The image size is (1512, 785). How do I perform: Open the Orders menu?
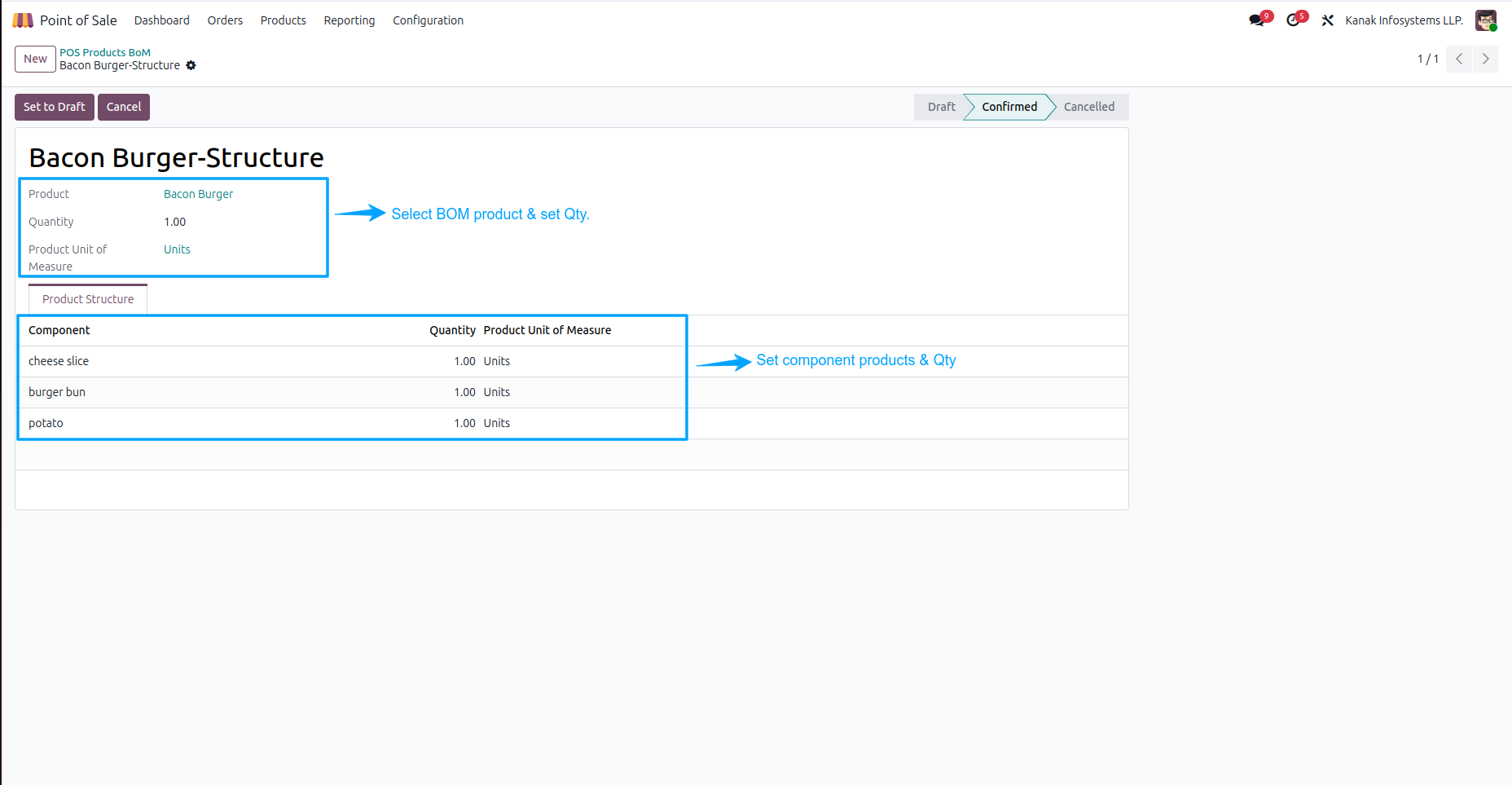[225, 20]
